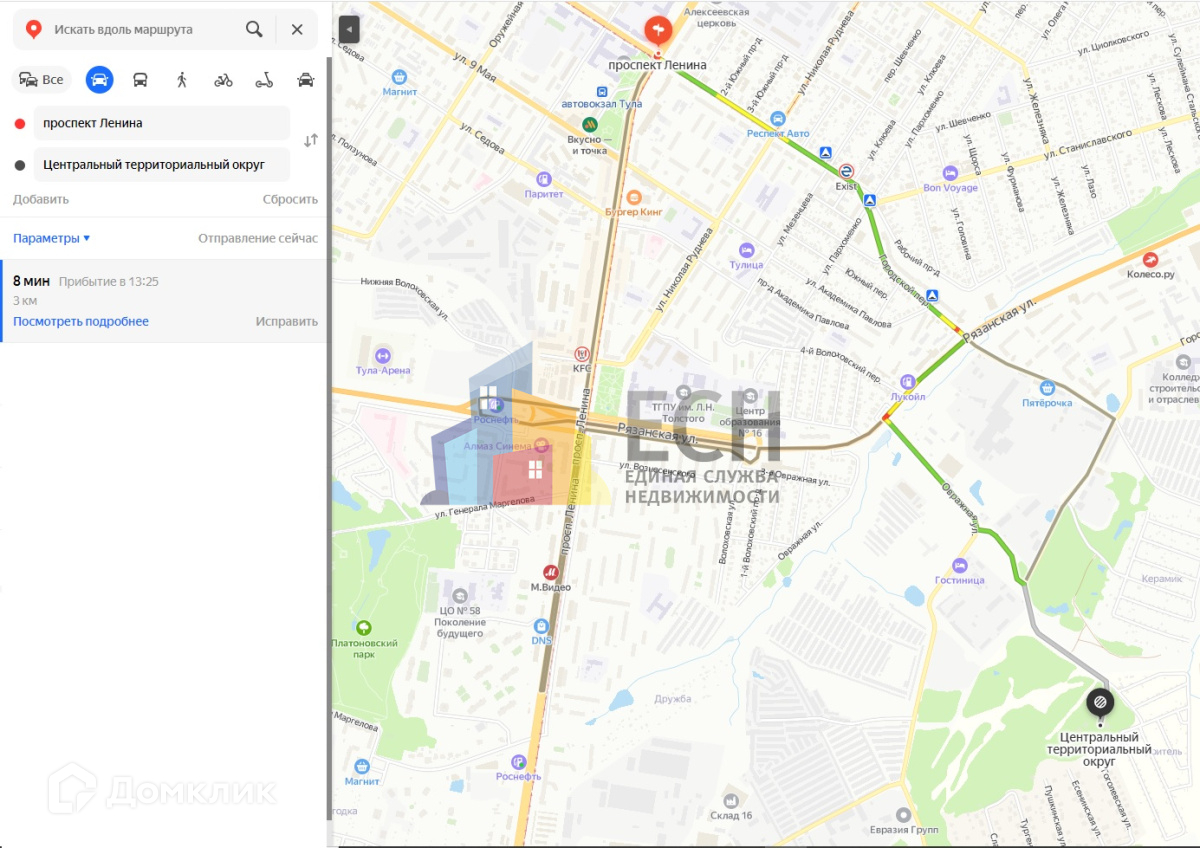This screenshot has height=848, width=1200.
Task: Click 'Сбросить' to reset the route
Action: (290, 199)
